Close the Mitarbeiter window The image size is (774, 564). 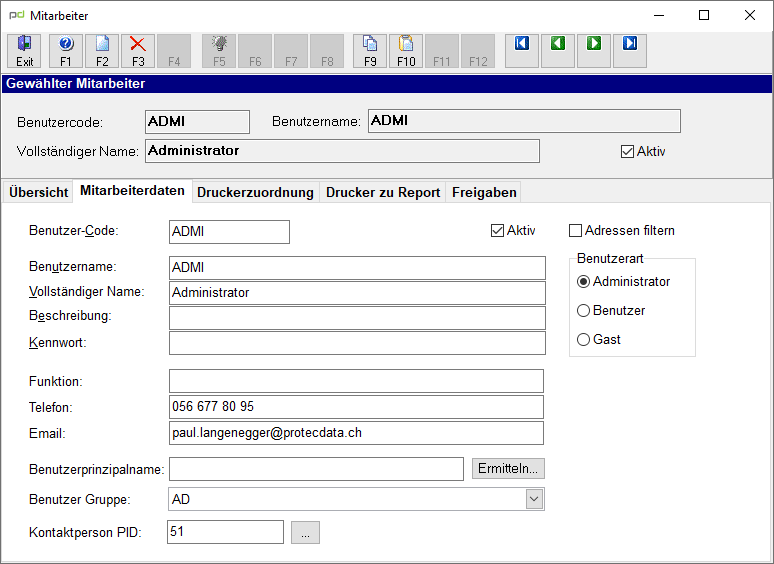tap(749, 15)
